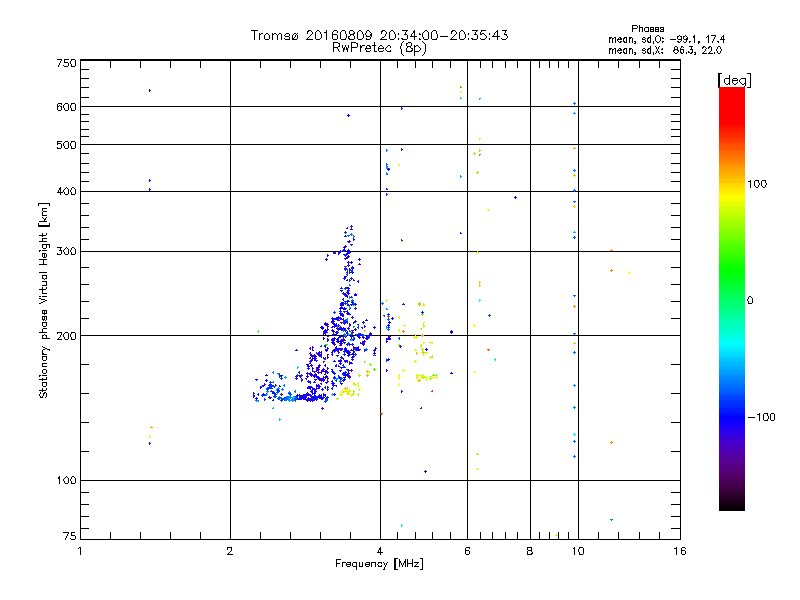Click the x-axis tick label '4'

[x=380, y=551]
